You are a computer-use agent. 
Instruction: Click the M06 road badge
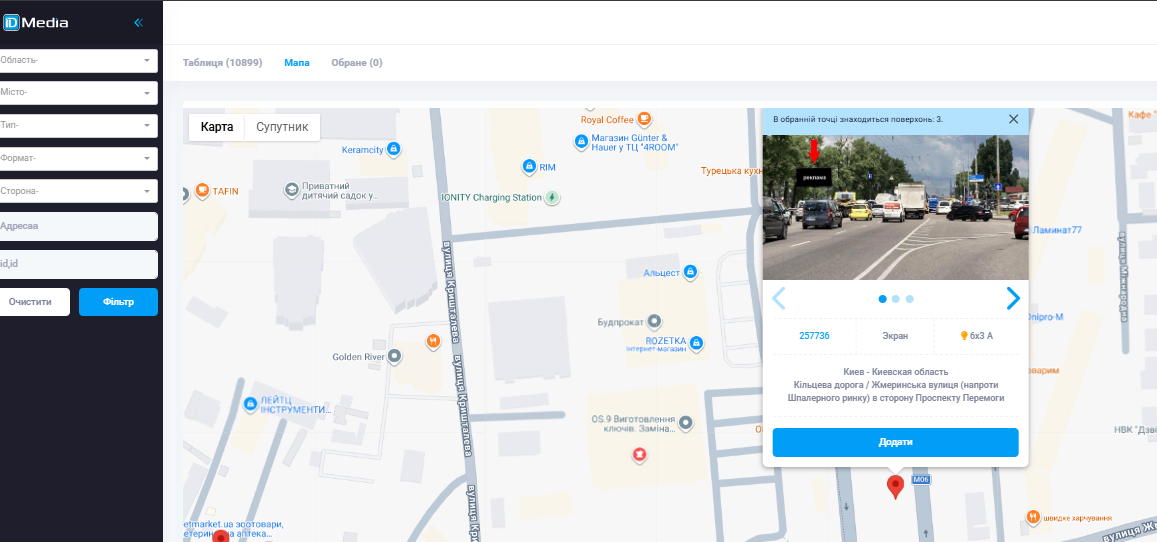pyautogui.click(x=922, y=479)
